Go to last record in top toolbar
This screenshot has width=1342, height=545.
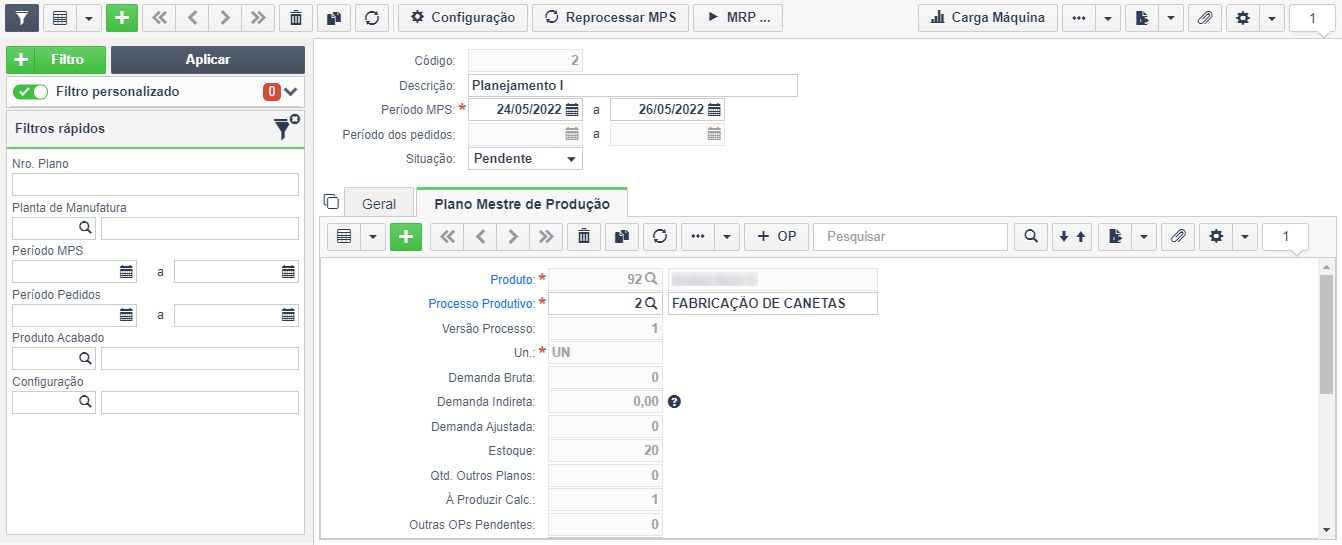point(257,17)
